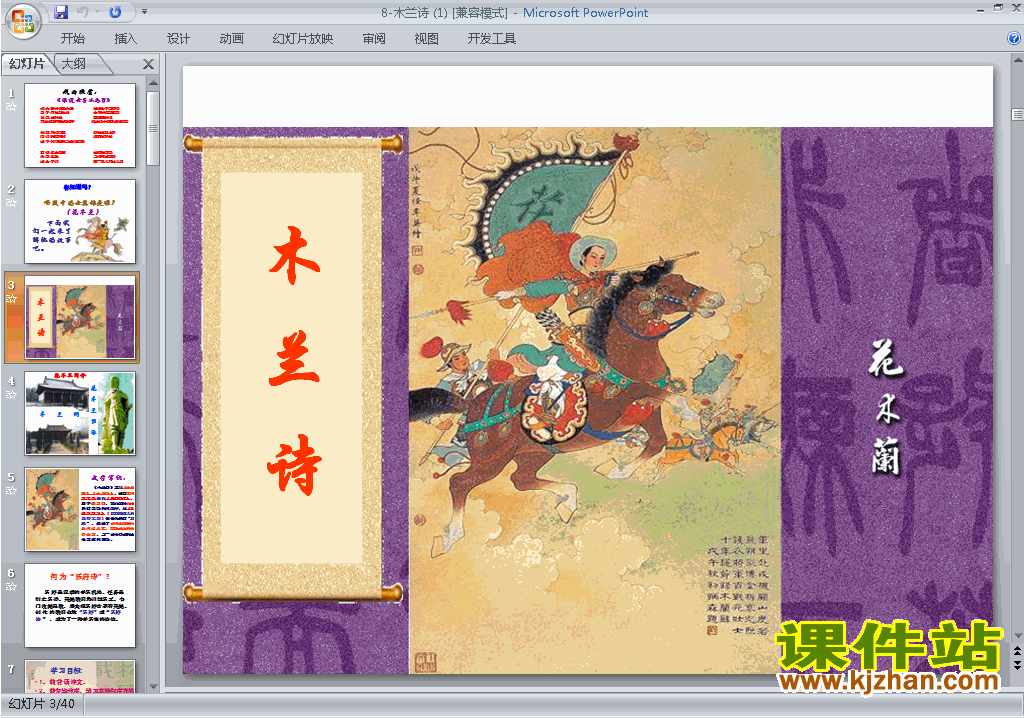Switch to the 幻灯片 pane tab
The height and width of the screenshot is (718, 1024).
(27, 63)
